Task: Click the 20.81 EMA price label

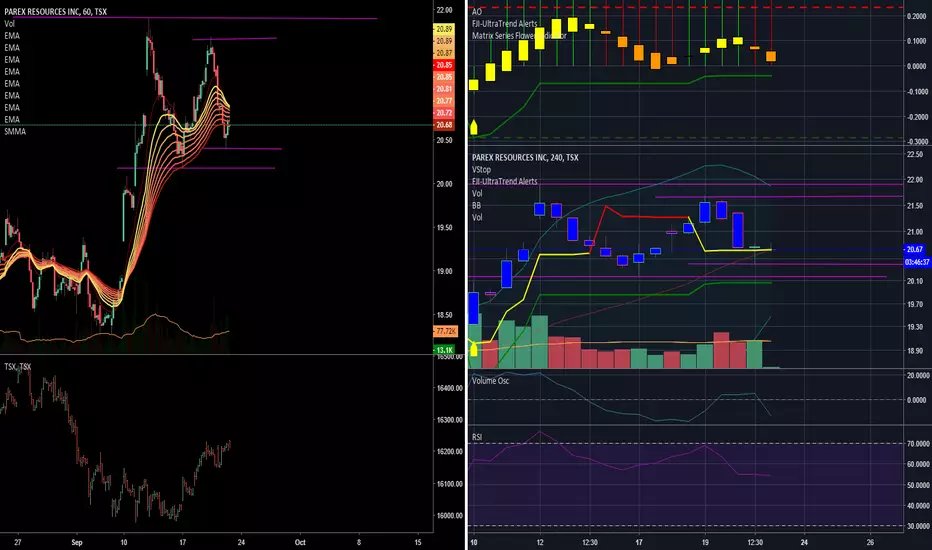Action: [x=444, y=89]
